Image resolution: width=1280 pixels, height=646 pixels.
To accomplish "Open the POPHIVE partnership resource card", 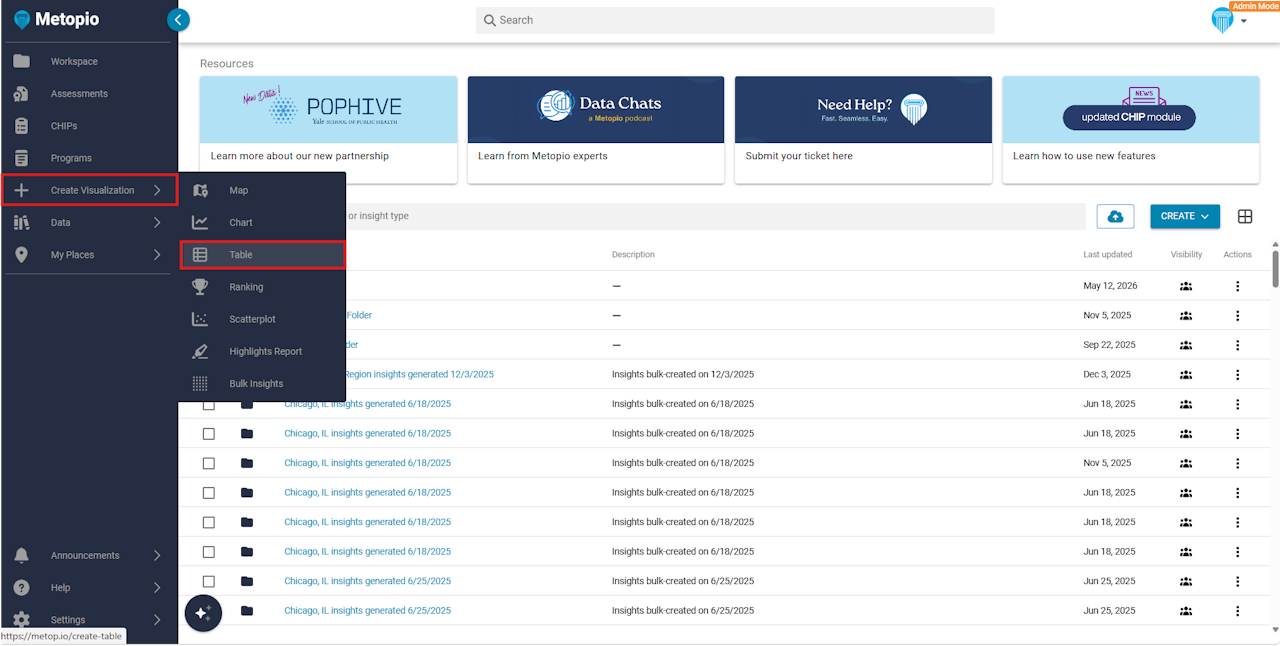I will tap(329, 130).
